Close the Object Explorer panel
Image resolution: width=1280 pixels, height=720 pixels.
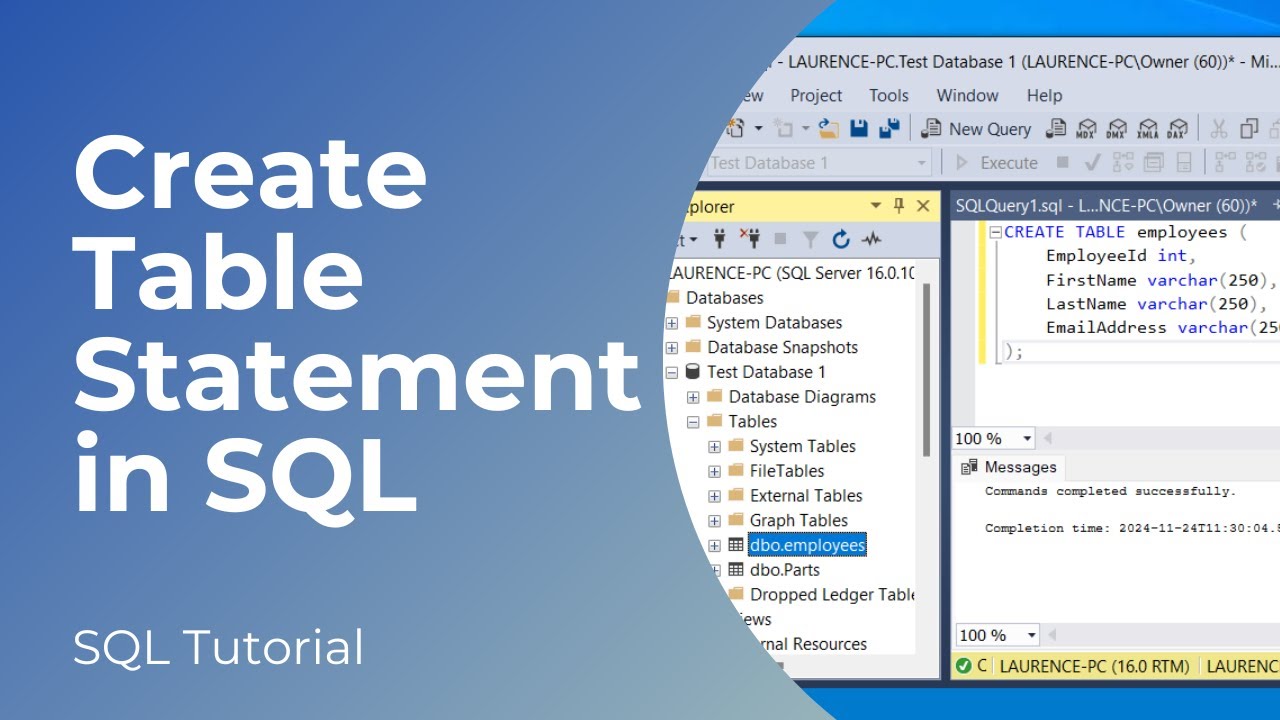coord(923,205)
